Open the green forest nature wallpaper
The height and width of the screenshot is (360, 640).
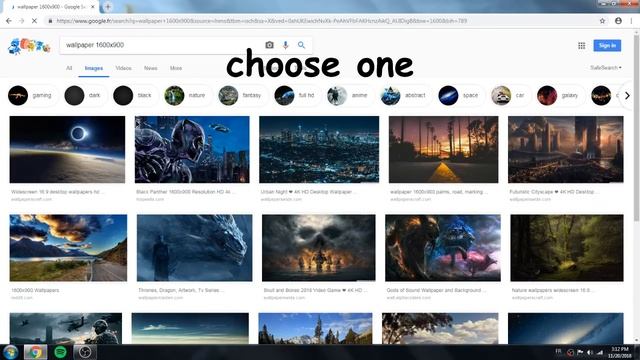pyautogui.click(x=567, y=248)
